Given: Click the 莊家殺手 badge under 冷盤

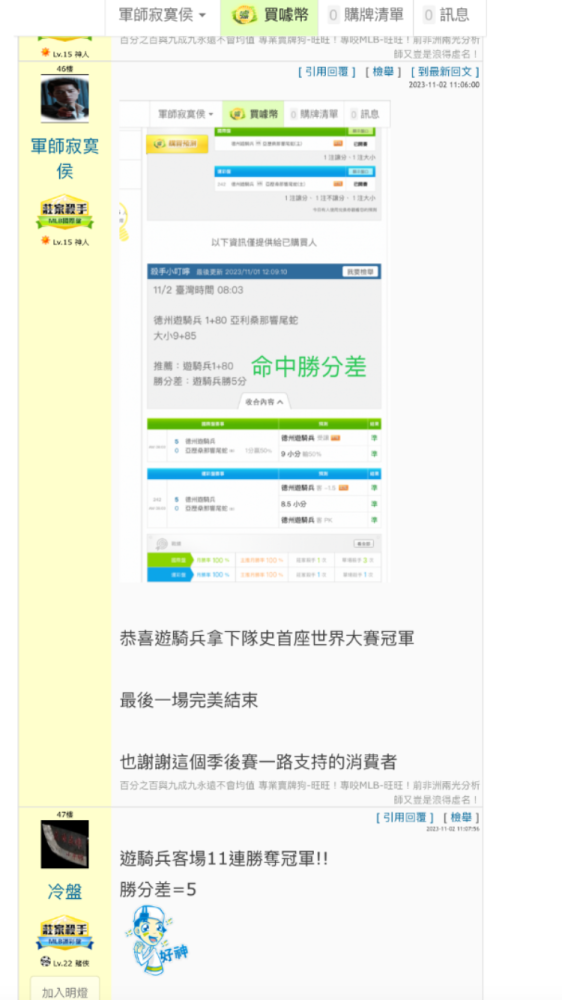Looking at the screenshot, I should pos(64,933).
